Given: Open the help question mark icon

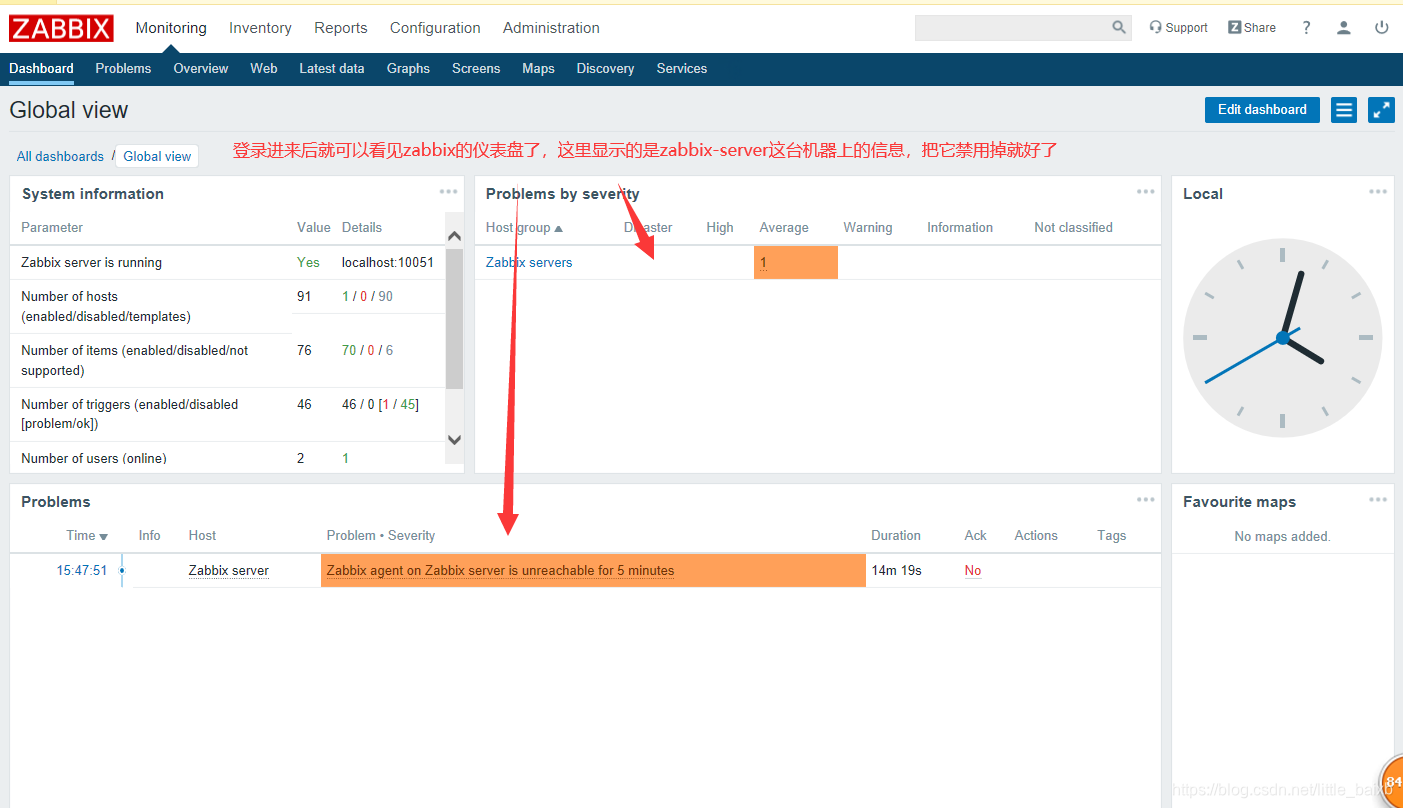Looking at the screenshot, I should point(1306,28).
